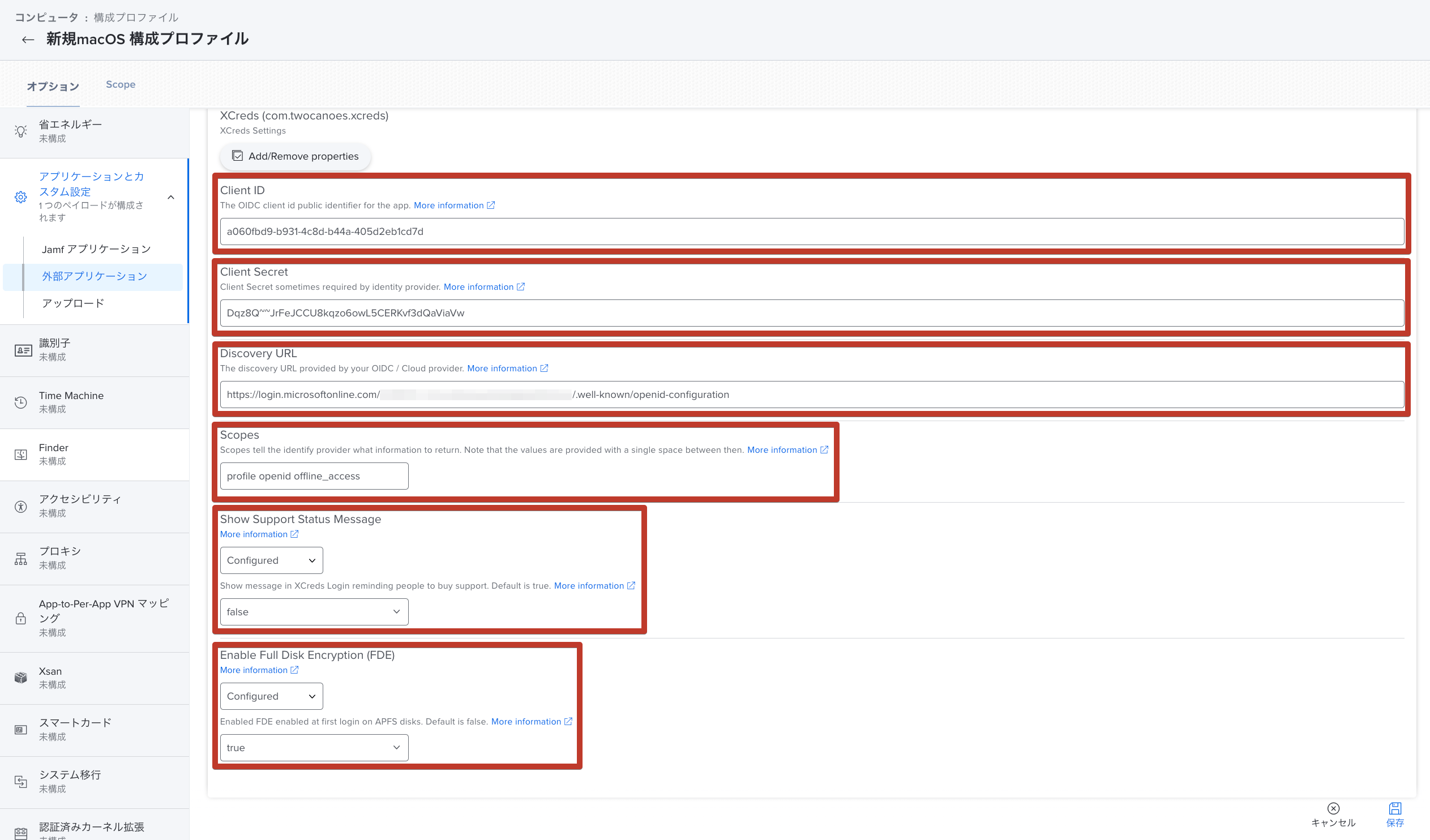This screenshot has height=840, width=1430.
Task: Open external link icon beside Scopes info
Action: [824, 449]
